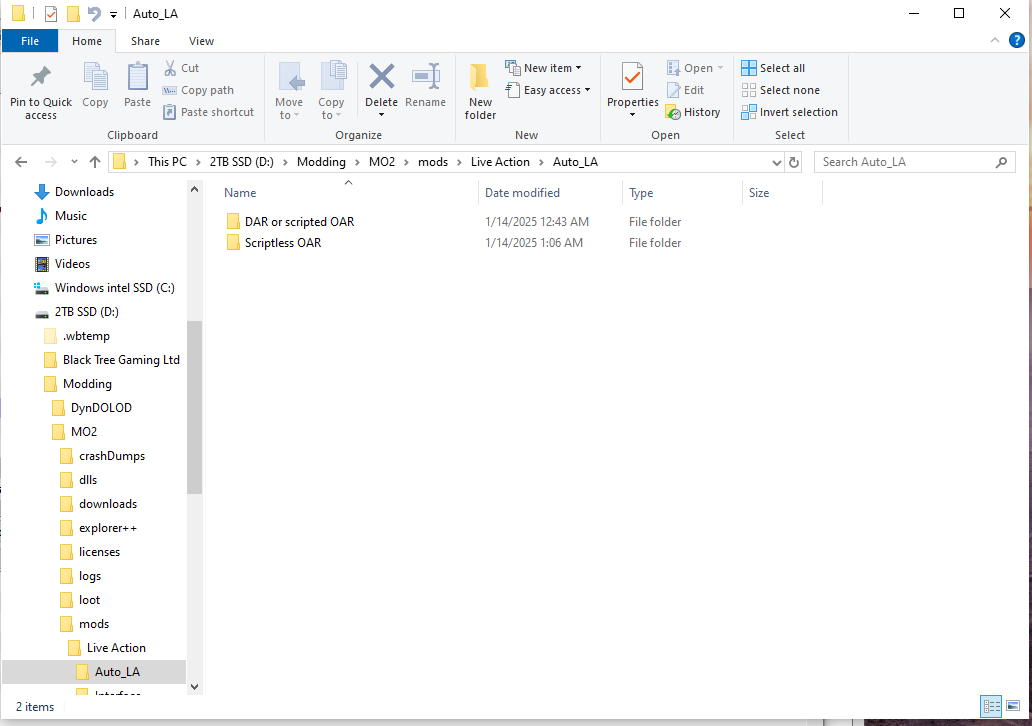1032x726 pixels.
Task: Click the Properties checkmark icon
Action: pyautogui.click(x=632, y=77)
